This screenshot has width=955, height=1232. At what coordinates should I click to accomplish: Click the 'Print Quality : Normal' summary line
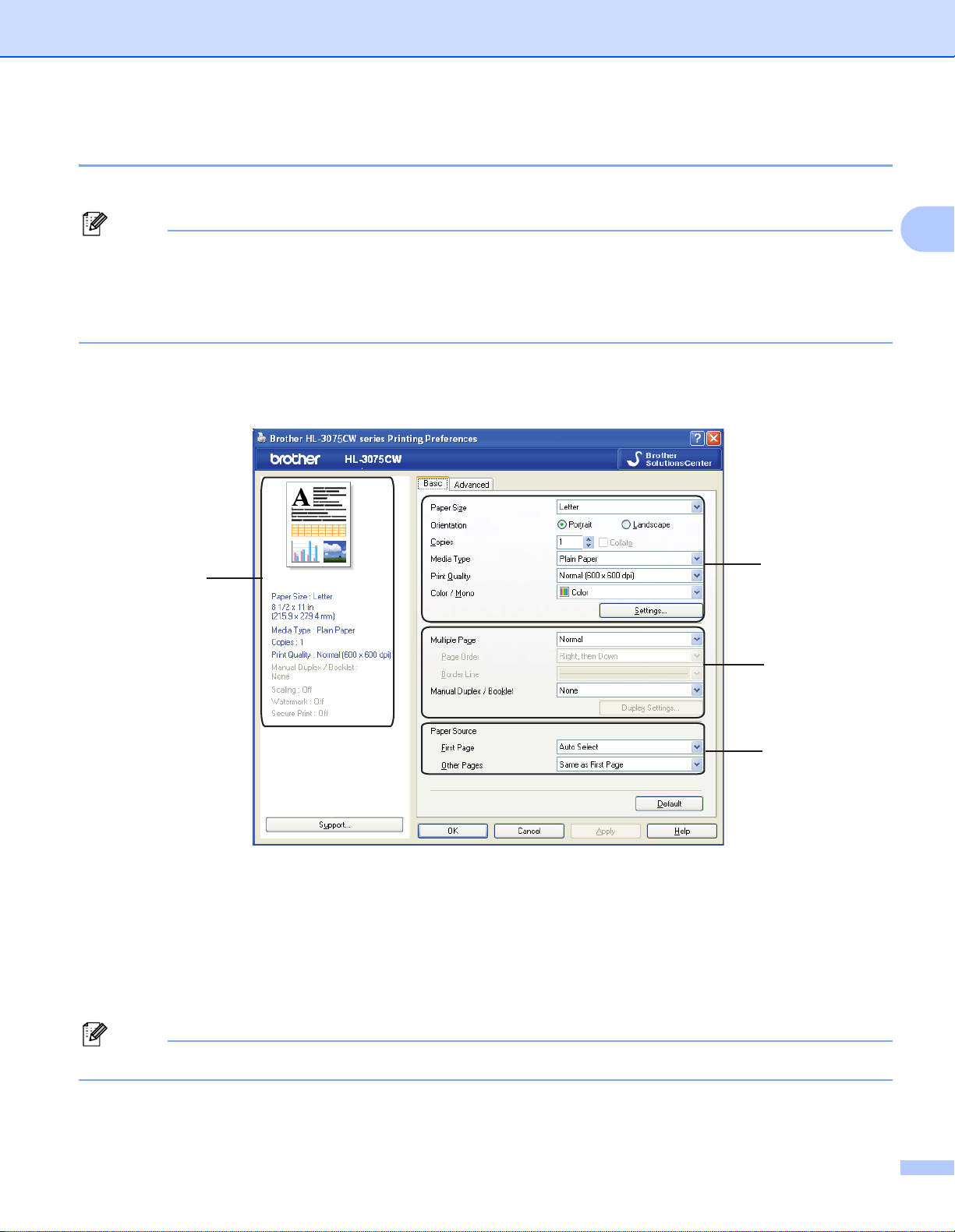click(331, 655)
